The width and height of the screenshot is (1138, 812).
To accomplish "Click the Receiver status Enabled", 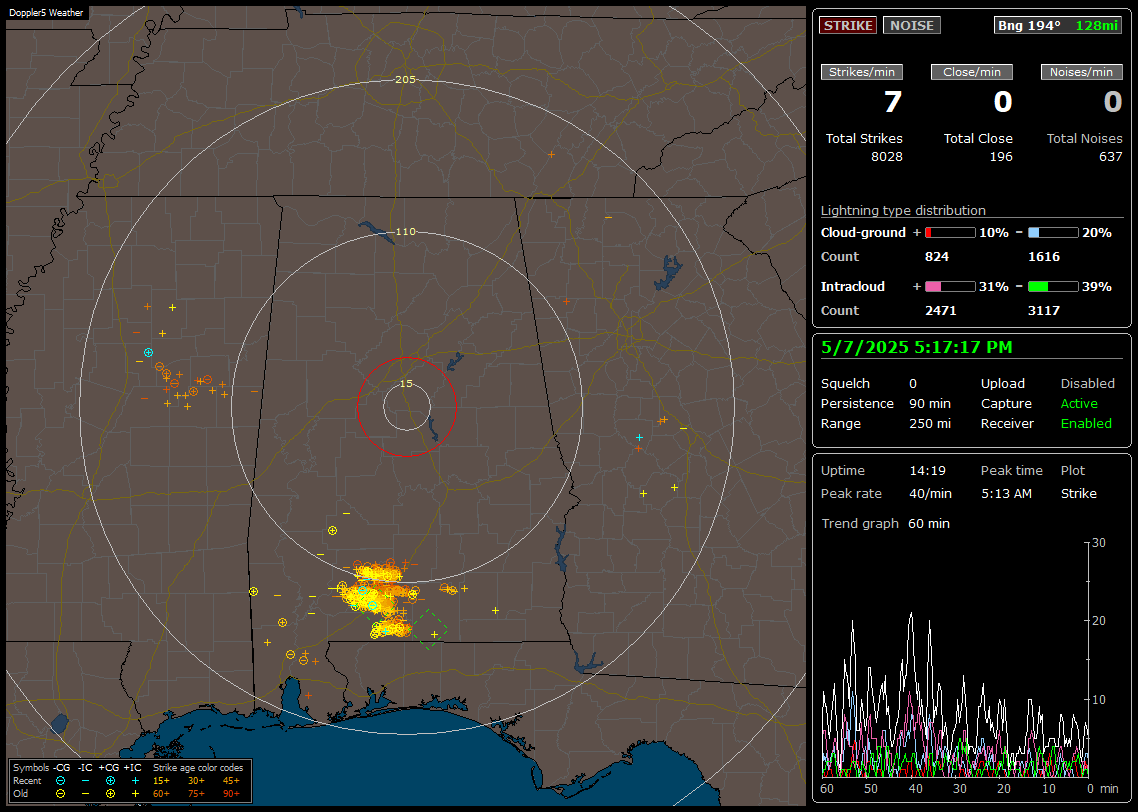I will 1086,424.
